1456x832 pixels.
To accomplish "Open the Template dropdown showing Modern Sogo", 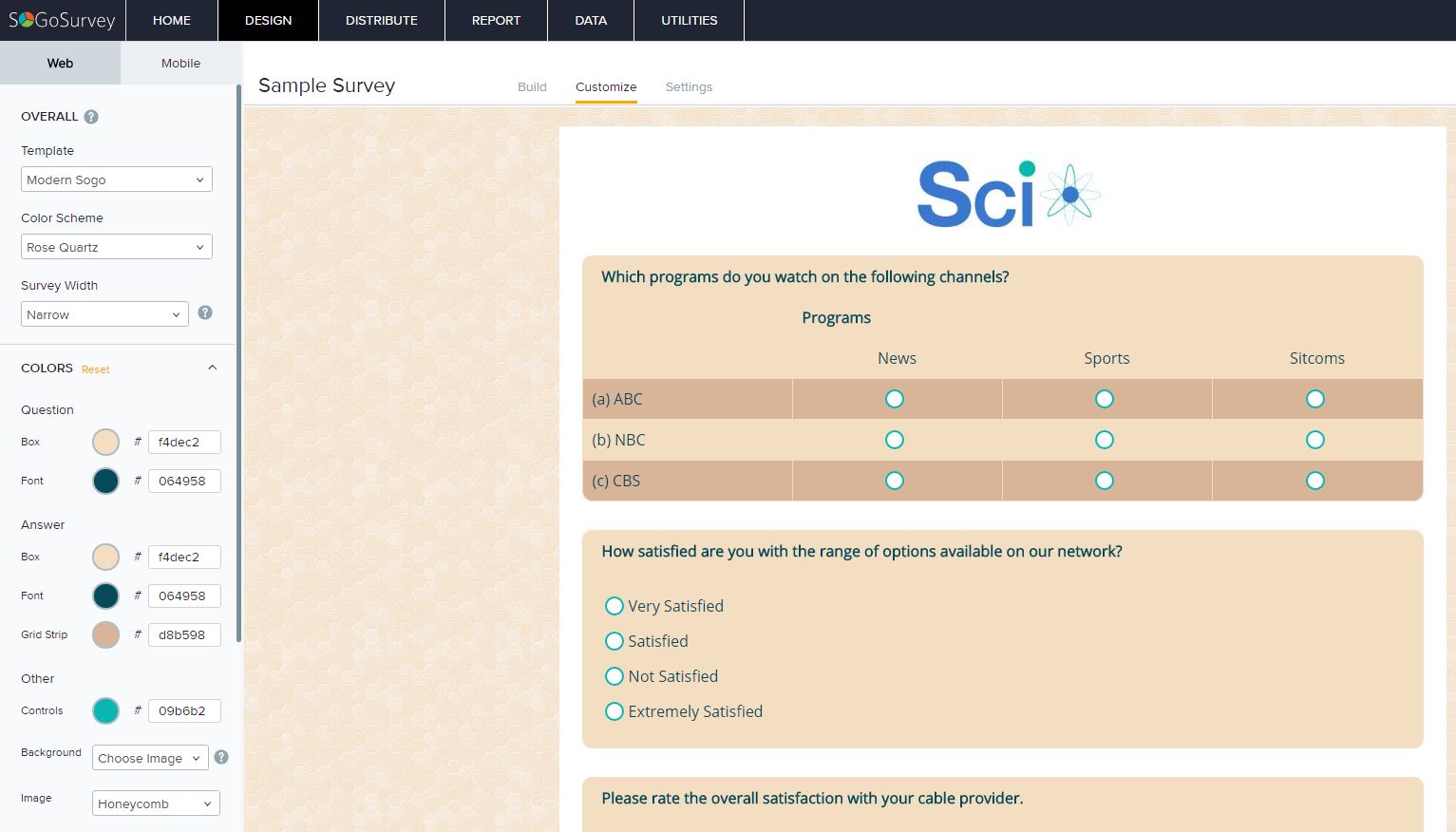I will coord(116,180).
